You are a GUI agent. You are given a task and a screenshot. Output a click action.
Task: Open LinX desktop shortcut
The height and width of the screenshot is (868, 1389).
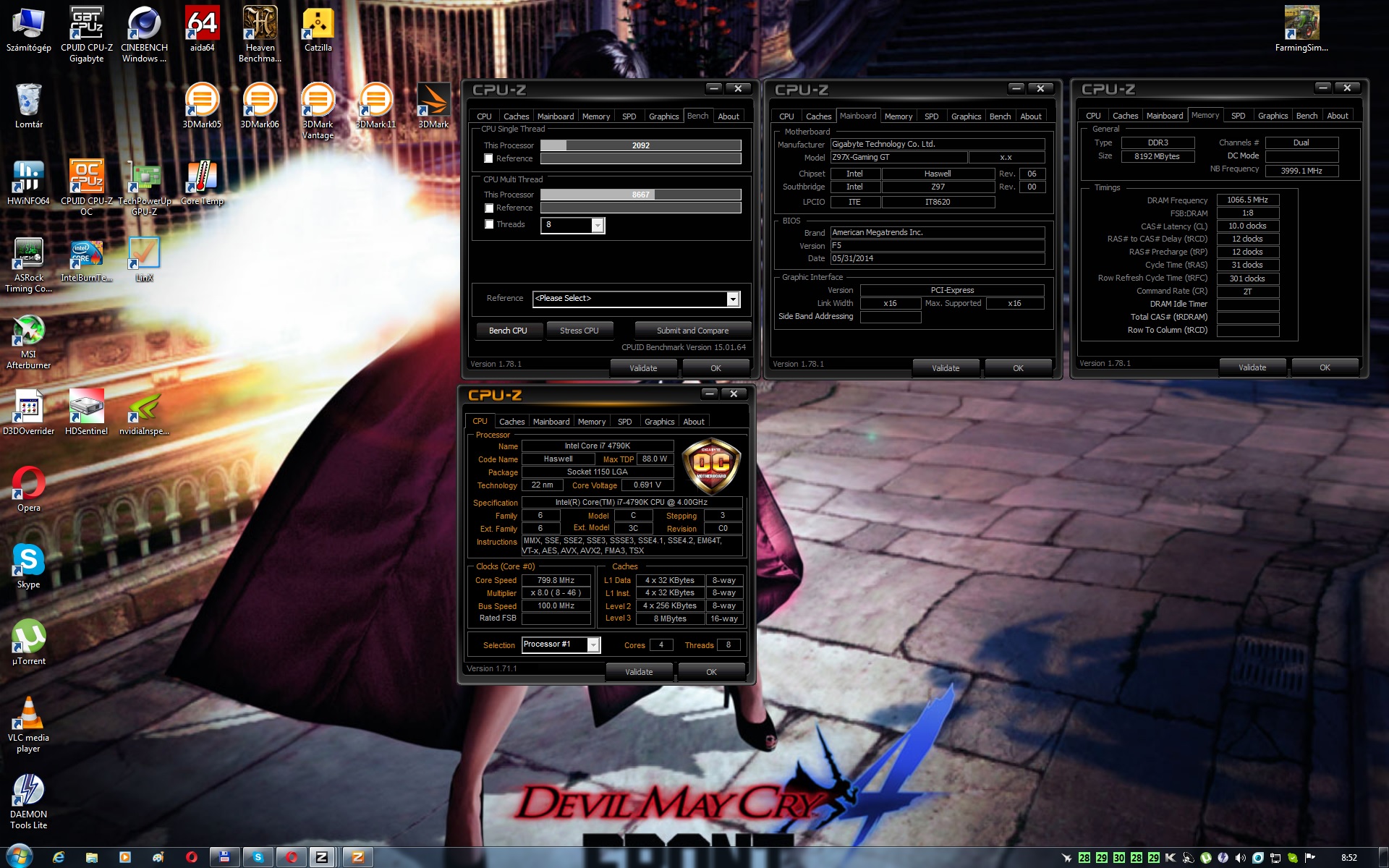[144, 259]
